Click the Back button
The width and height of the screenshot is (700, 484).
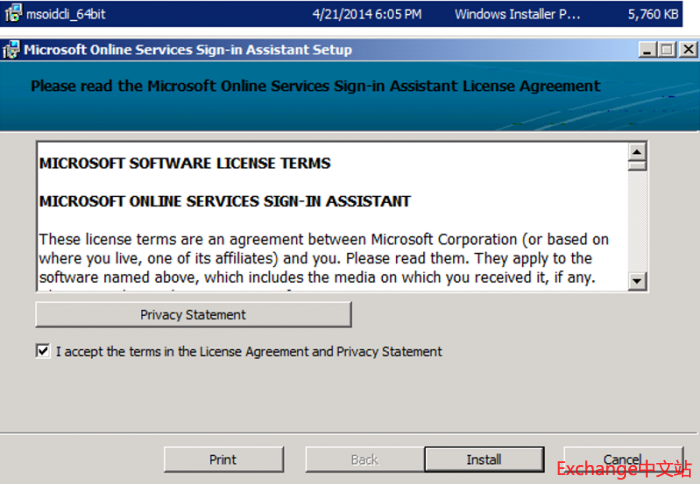click(364, 459)
